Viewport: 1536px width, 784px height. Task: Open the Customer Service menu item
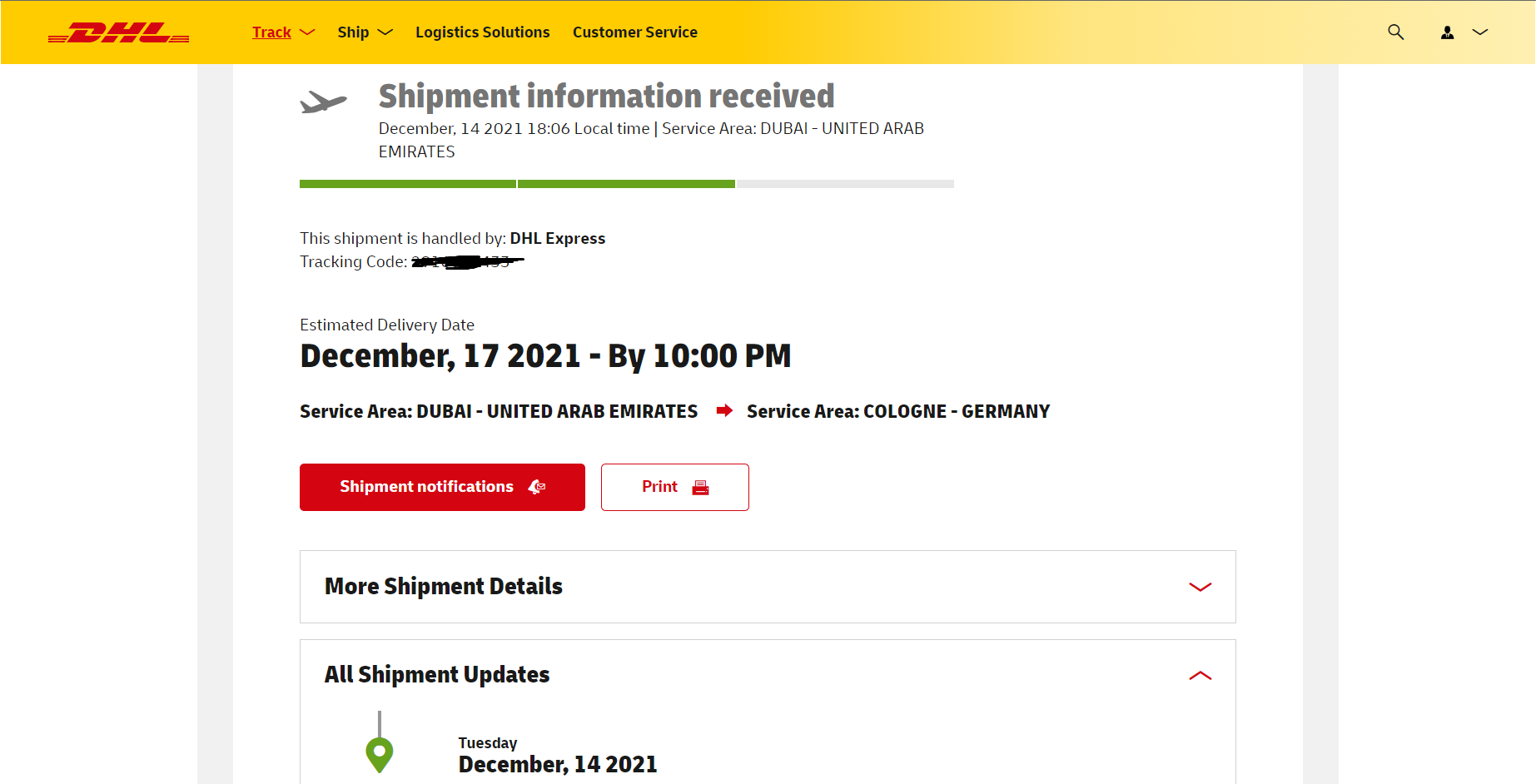[x=635, y=32]
